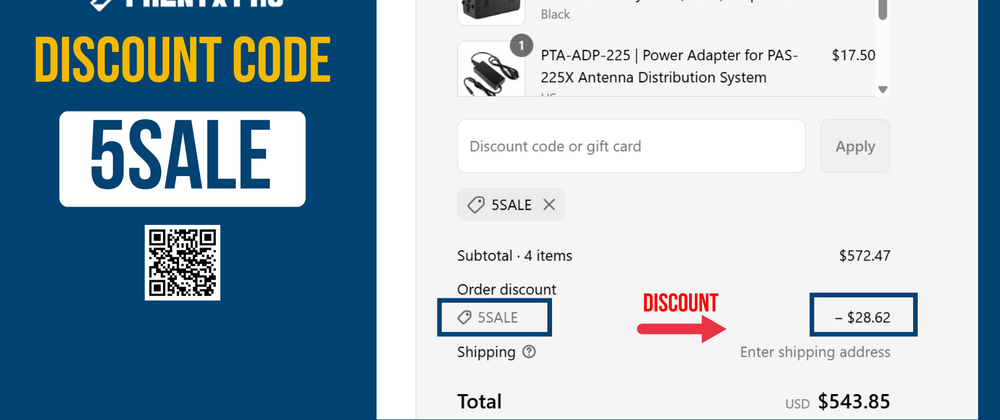Click the large white 5SALE code box

click(182, 158)
